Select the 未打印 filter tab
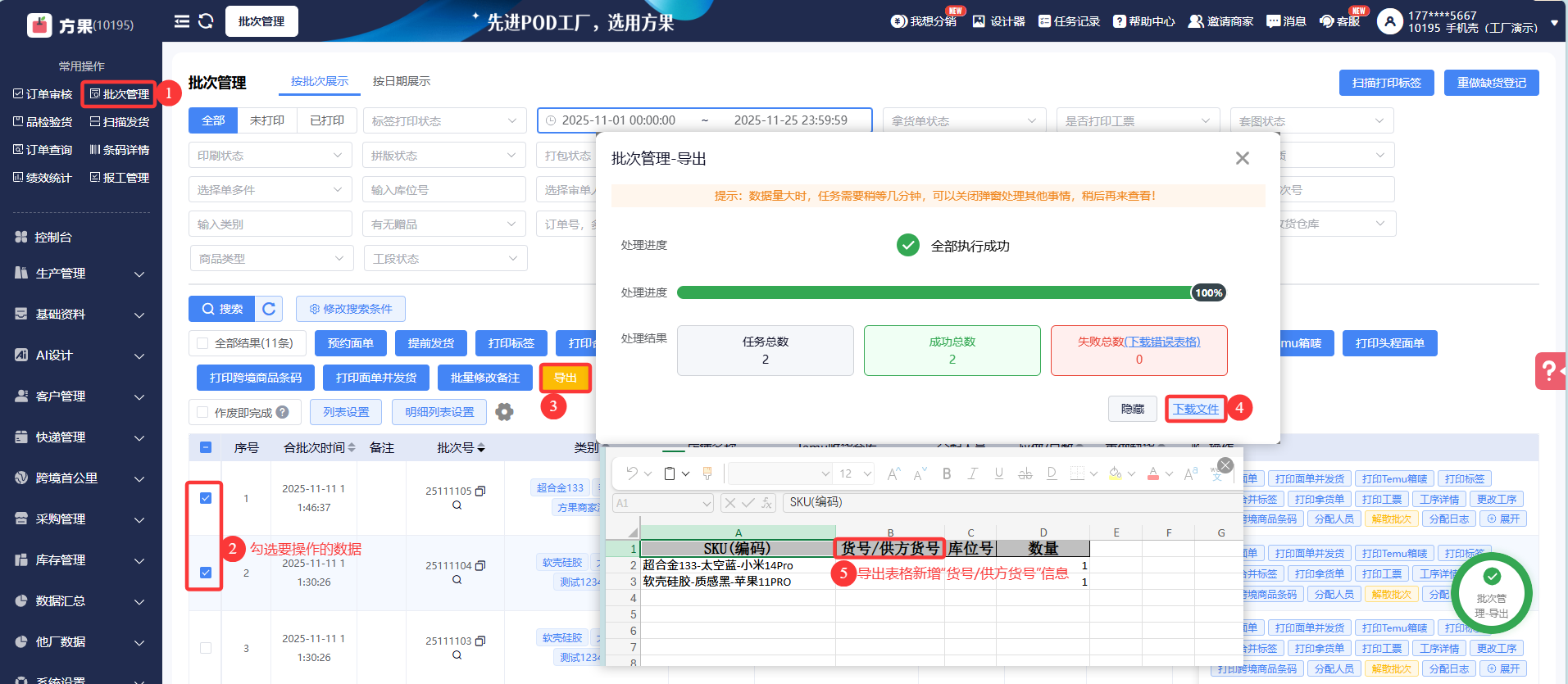 (266, 120)
